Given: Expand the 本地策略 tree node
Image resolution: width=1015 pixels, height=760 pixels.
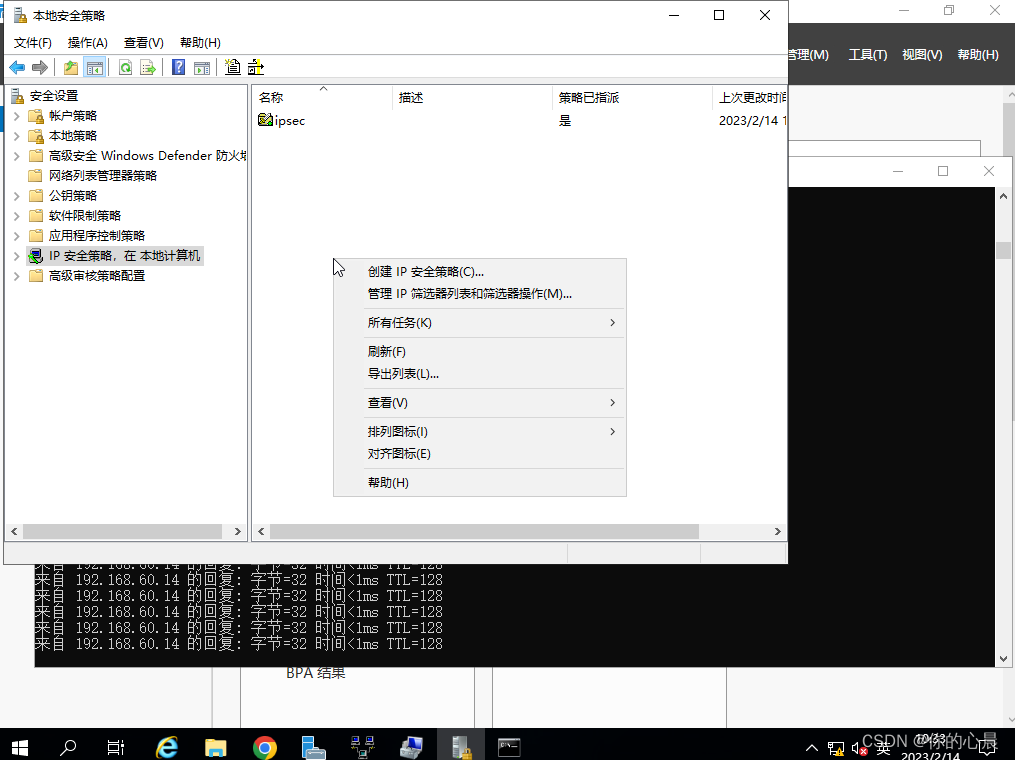Looking at the screenshot, I should 16,136.
